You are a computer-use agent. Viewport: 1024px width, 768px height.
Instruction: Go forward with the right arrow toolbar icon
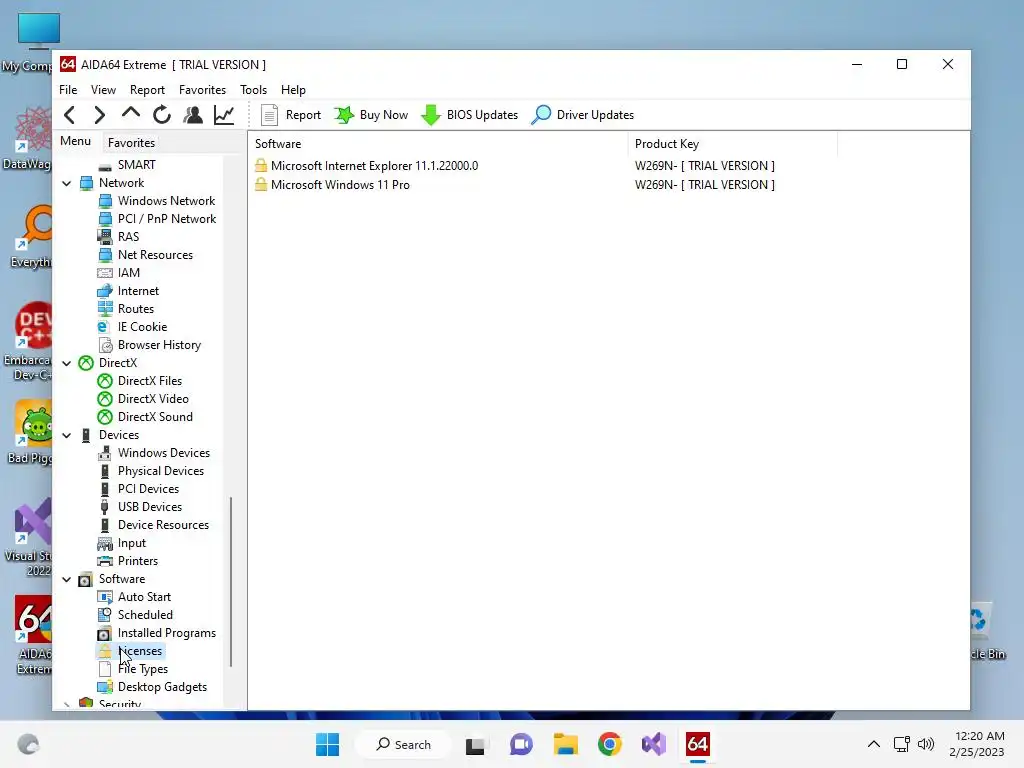point(99,115)
